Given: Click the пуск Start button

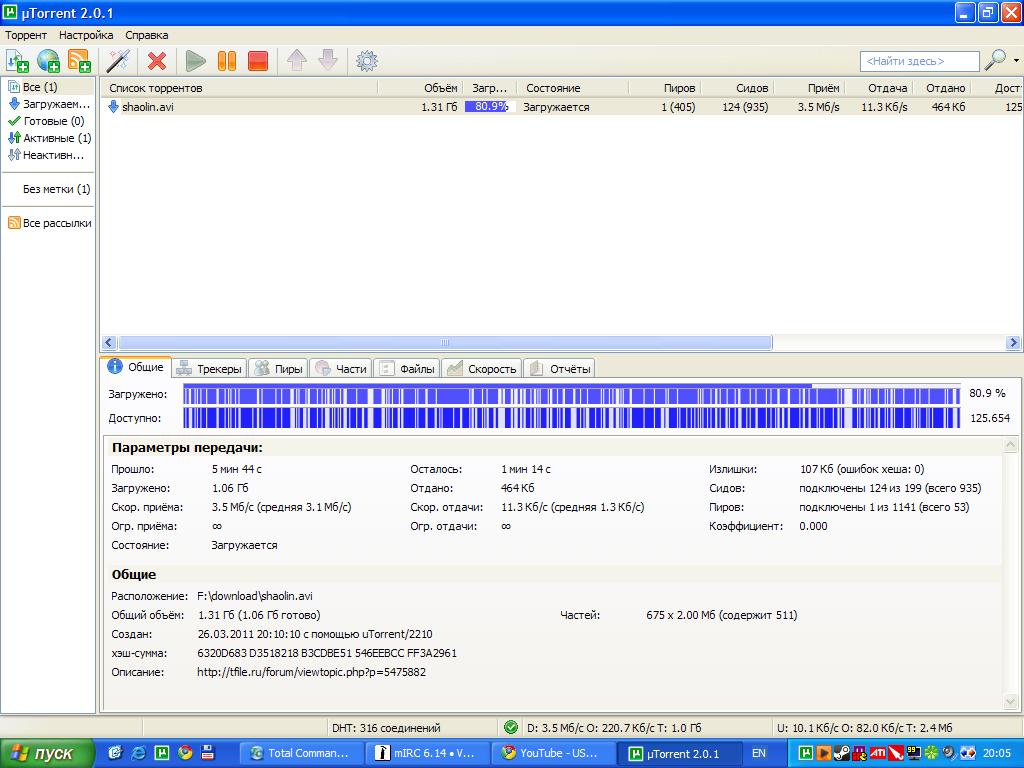Looking at the screenshot, I should pos(47,753).
